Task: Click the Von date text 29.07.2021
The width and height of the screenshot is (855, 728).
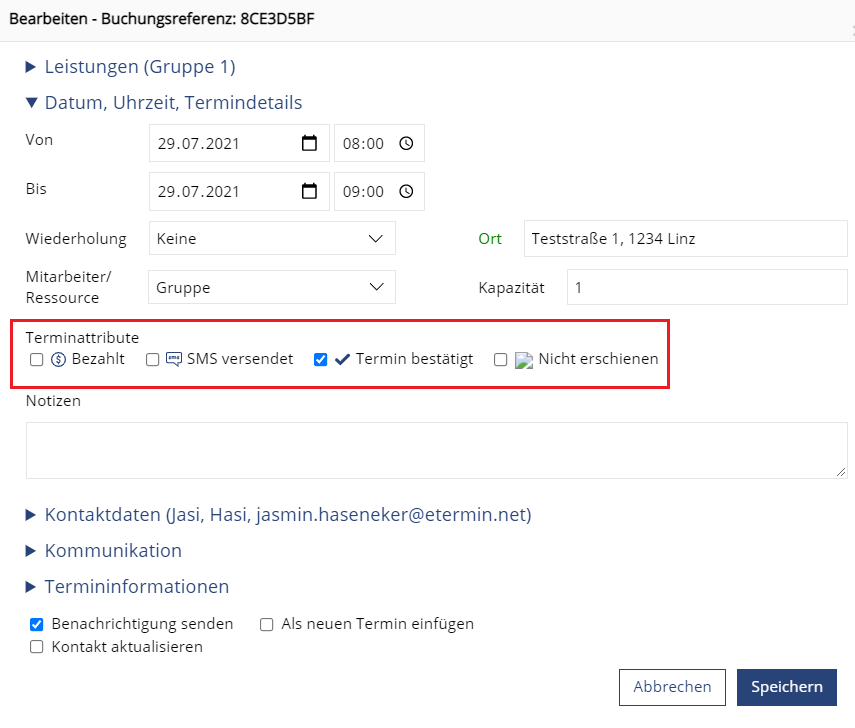Action: pyautogui.click(x=198, y=144)
